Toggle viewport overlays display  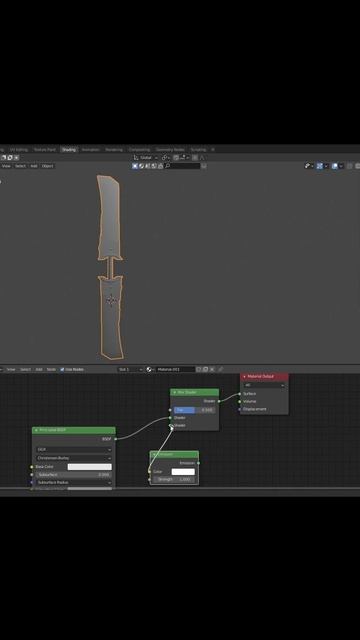(335, 166)
